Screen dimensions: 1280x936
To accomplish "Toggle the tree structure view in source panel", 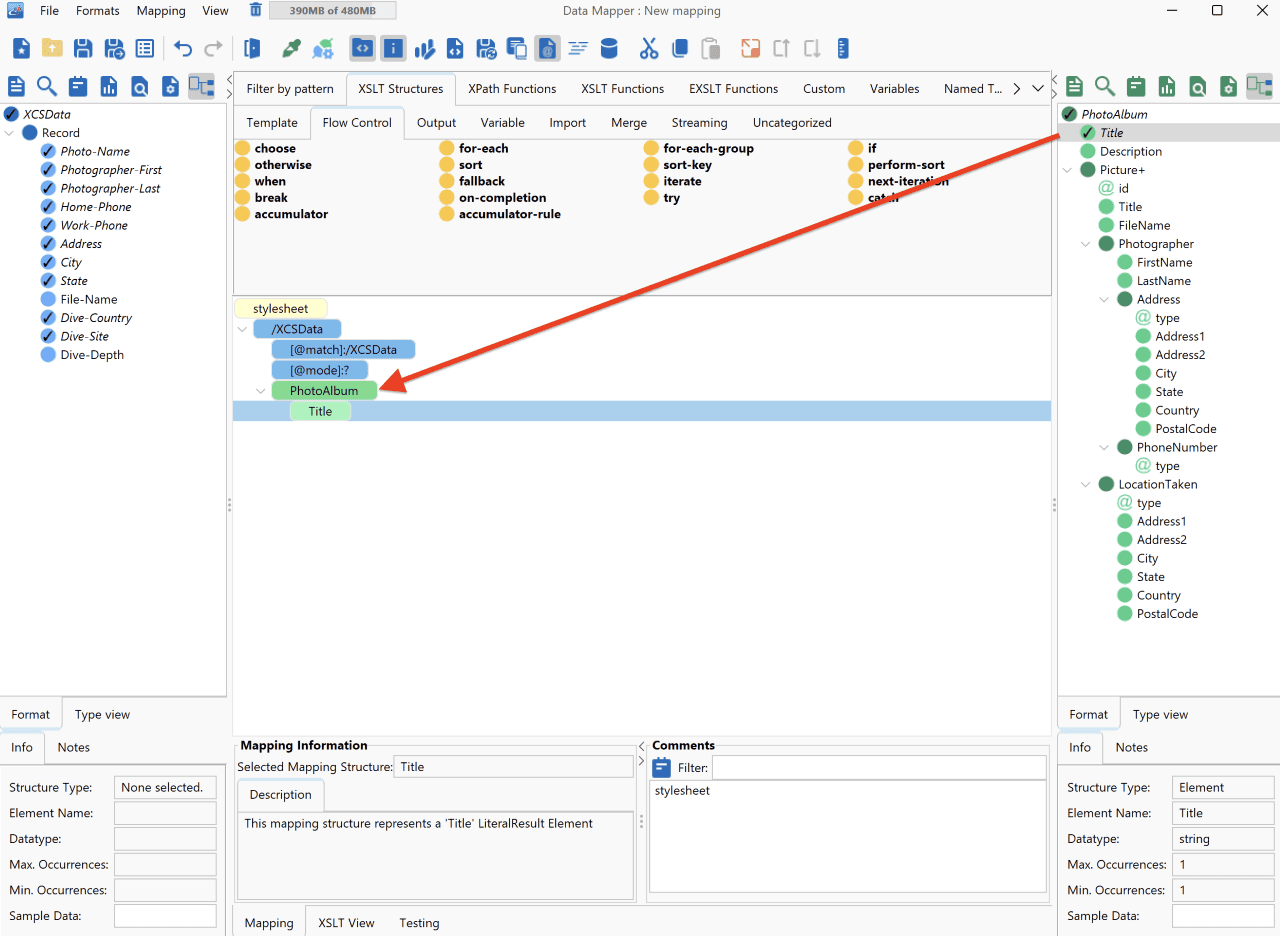I will click(201, 86).
